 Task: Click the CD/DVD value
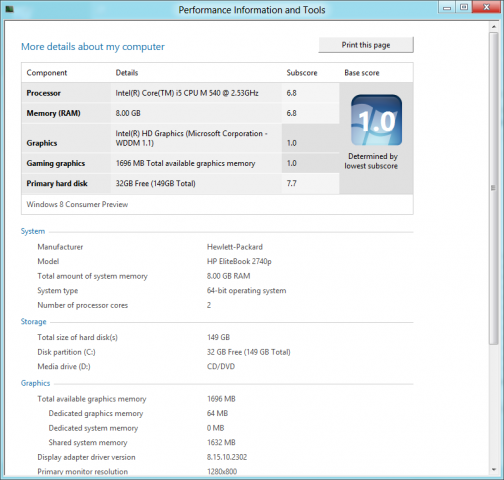221,367
